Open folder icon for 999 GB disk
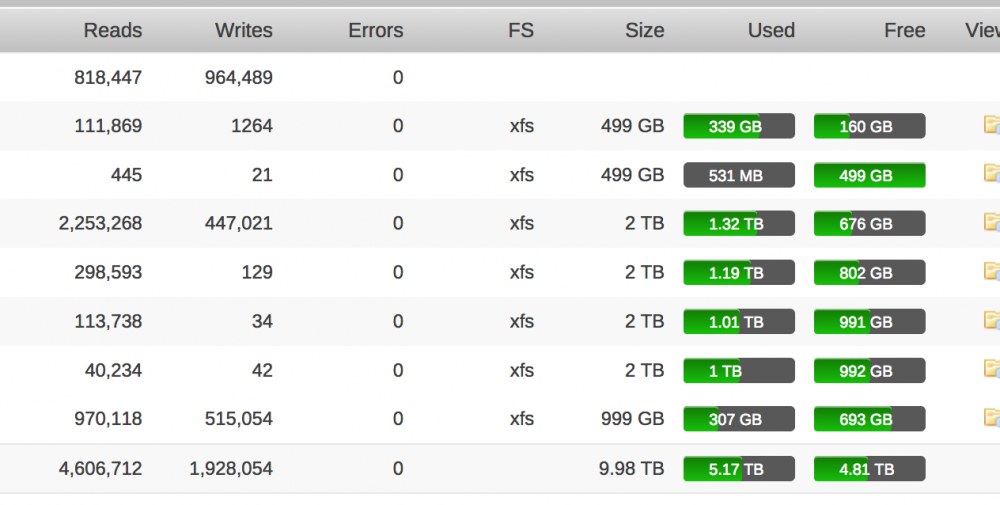The width and height of the screenshot is (1000, 505). coord(992,418)
